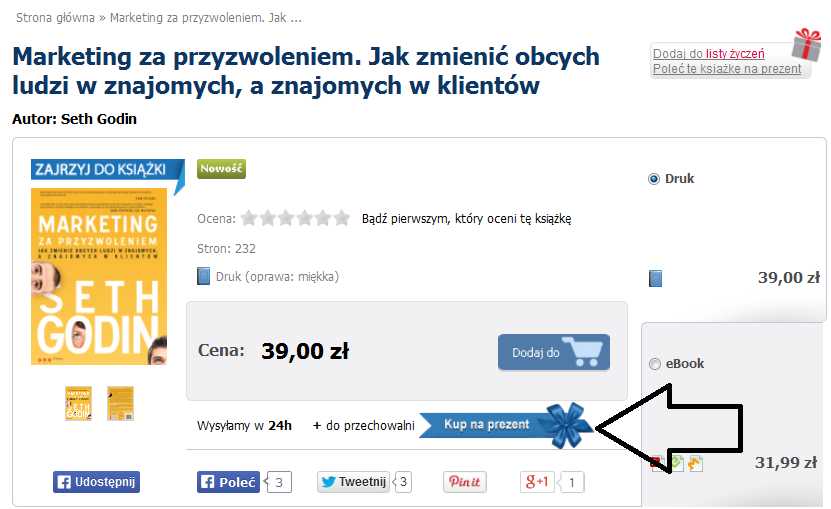Click the Facebook Poleć button

[x=228, y=482]
